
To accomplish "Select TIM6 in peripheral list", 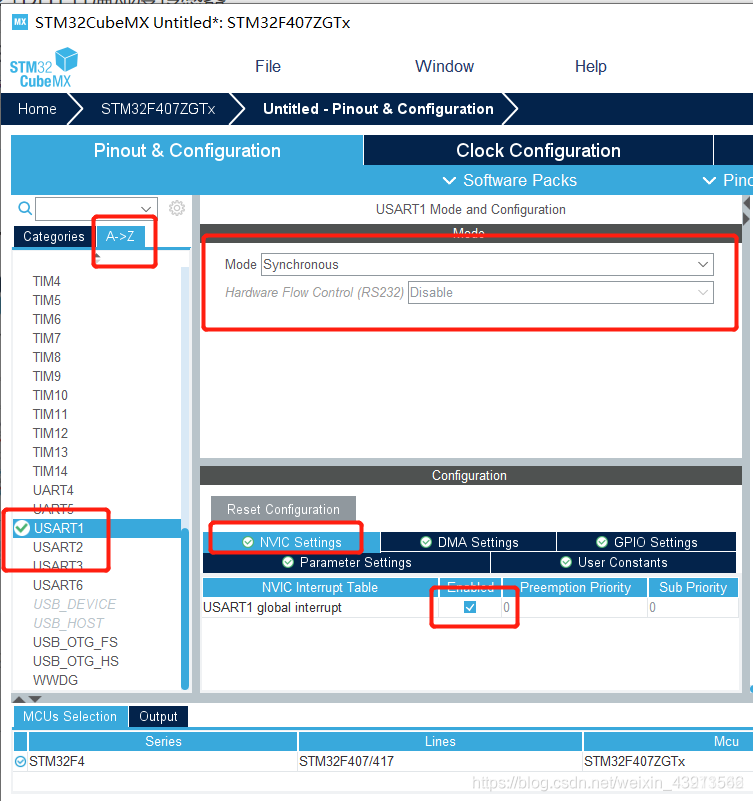I will [x=46, y=319].
